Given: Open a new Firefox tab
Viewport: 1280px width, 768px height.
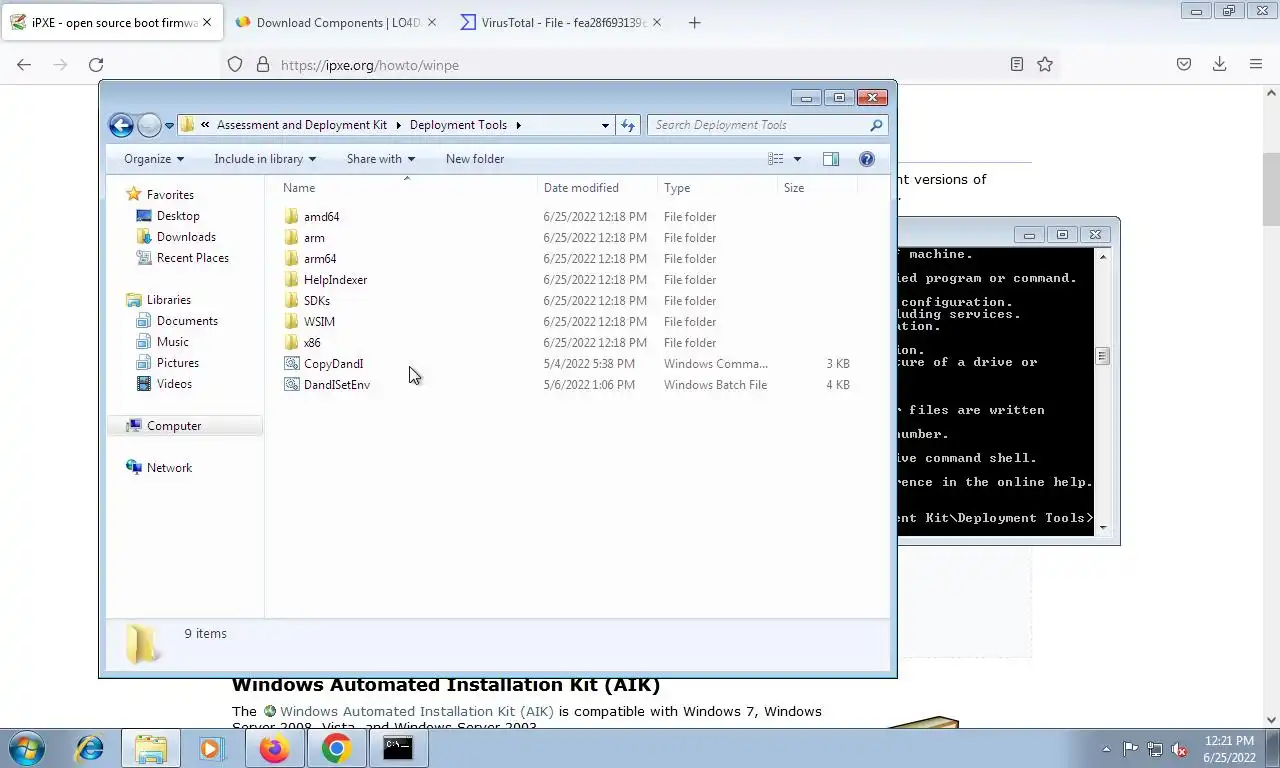Looking at the screenshot, I should tap(695, 22).
